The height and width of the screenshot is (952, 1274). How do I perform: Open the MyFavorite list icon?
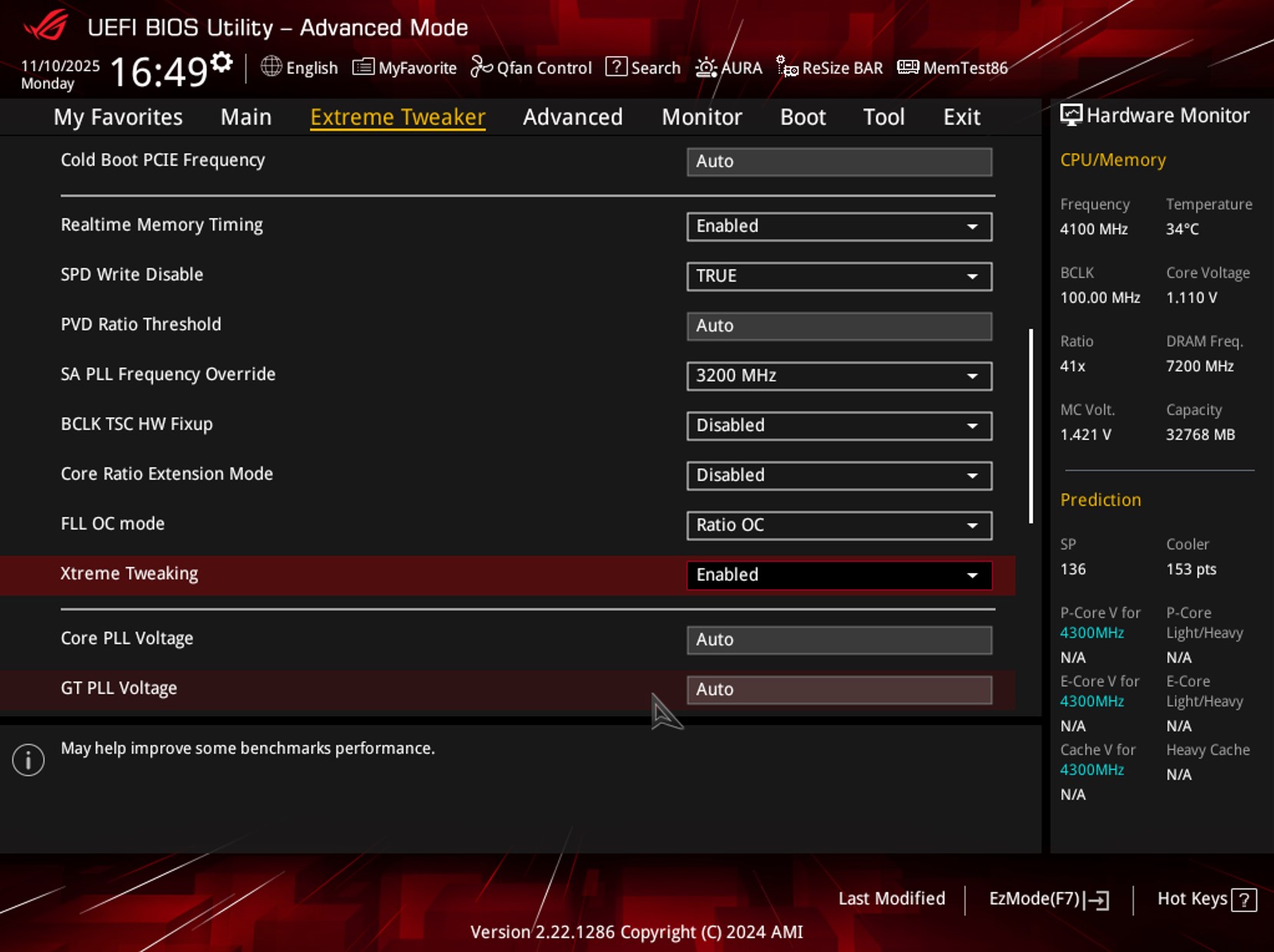tap(363, 68)
